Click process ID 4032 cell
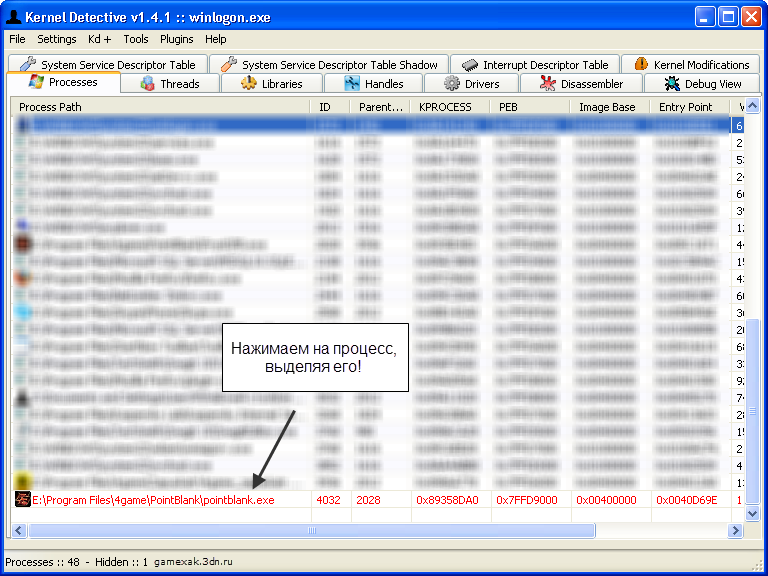This screenshot has width=768, height=576. pos(328,500)
